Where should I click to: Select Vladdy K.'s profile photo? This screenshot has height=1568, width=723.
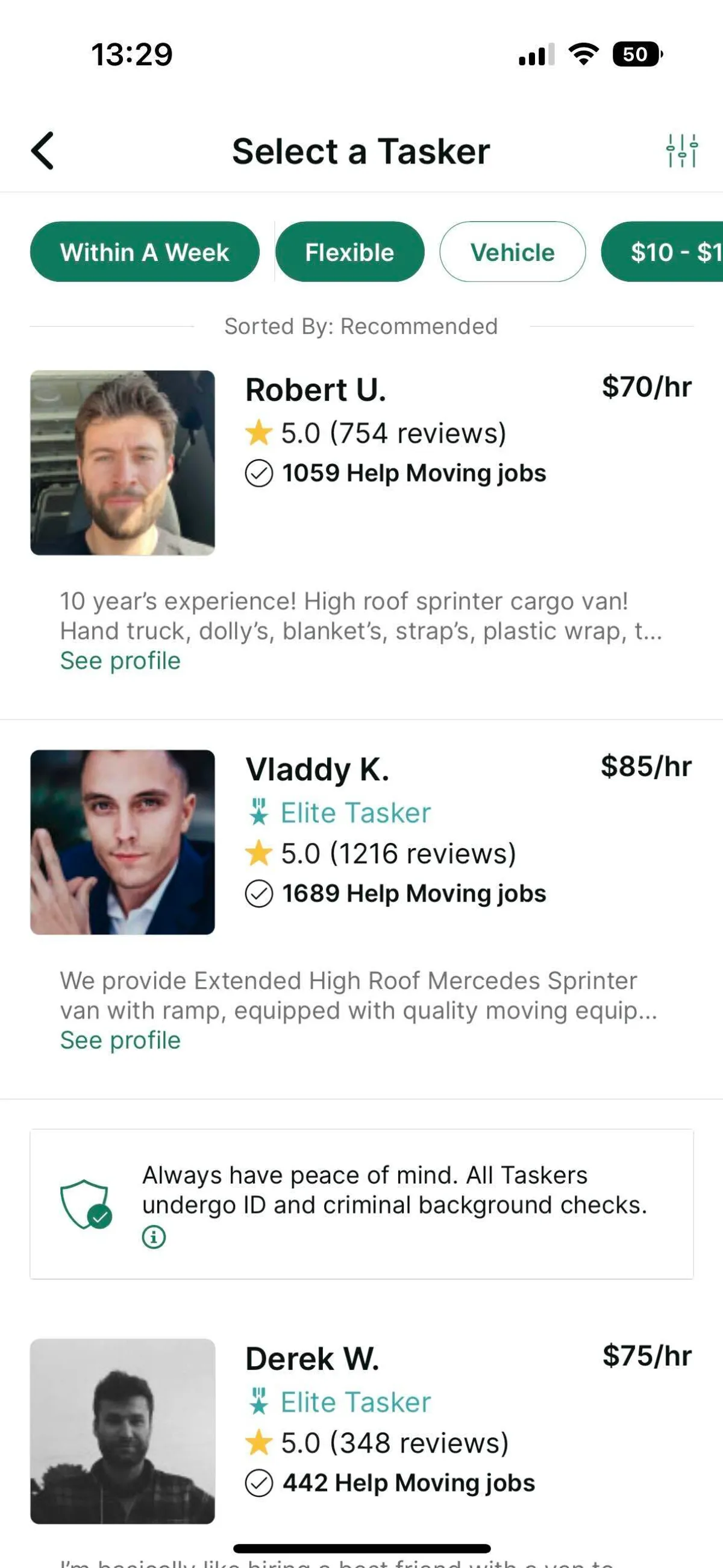[122, 842]
